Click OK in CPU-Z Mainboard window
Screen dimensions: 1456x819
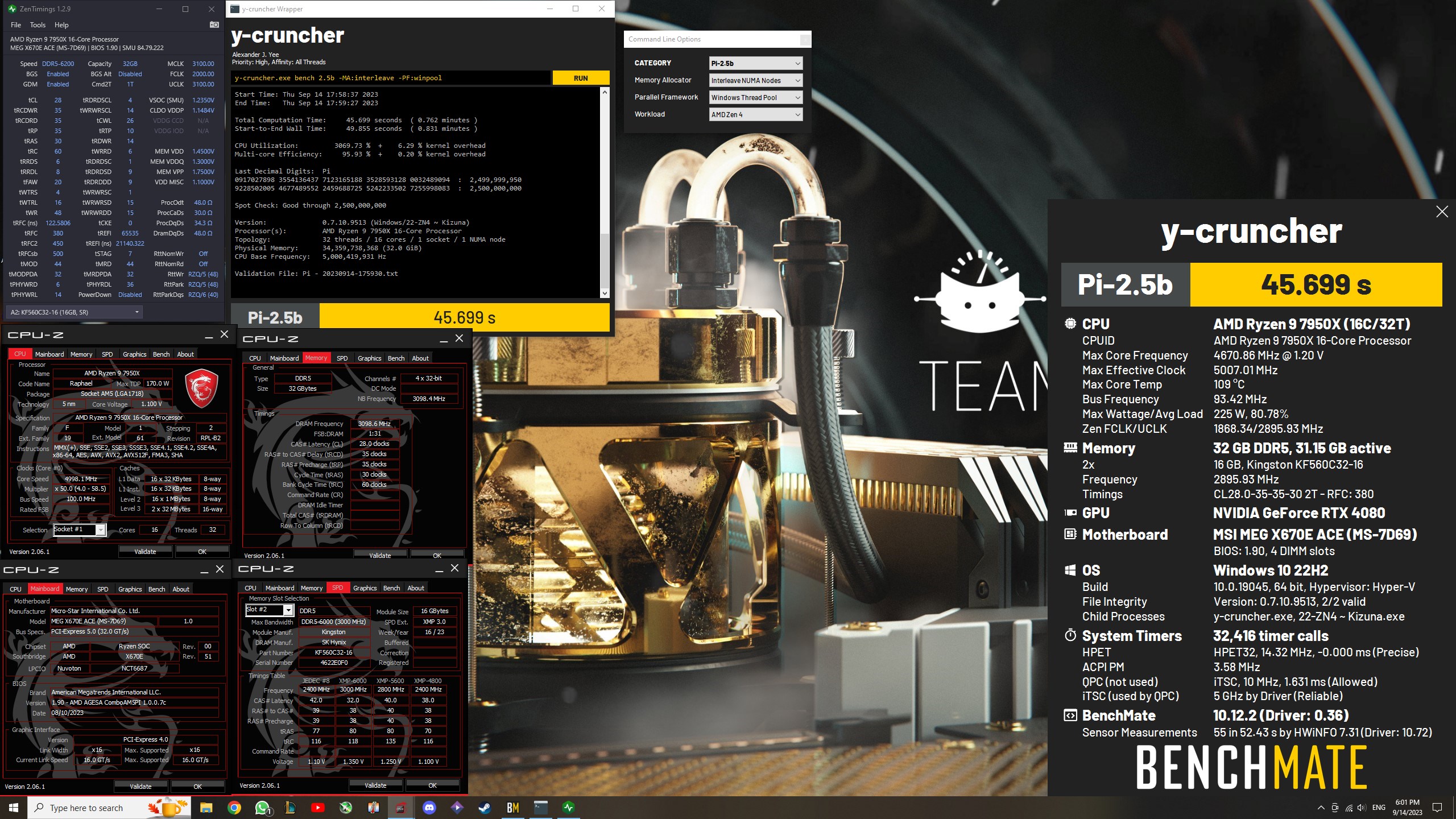pyautogui.click(x=197, y=786)
